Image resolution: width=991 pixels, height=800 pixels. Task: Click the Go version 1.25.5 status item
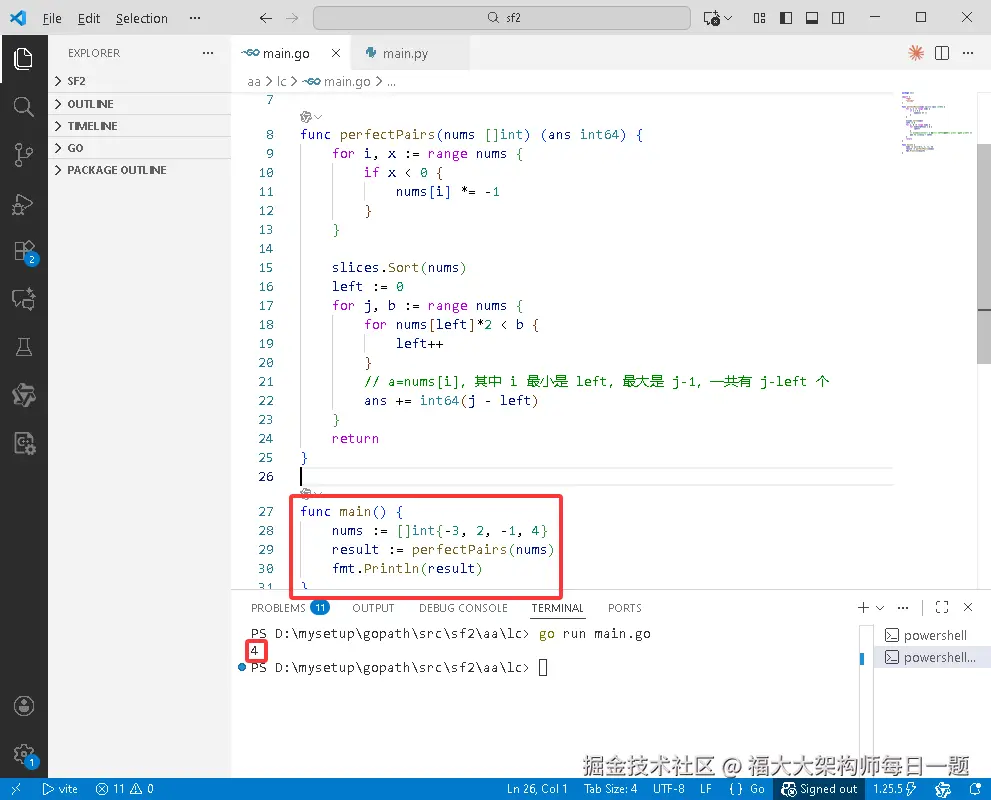(x=894, y=789)
